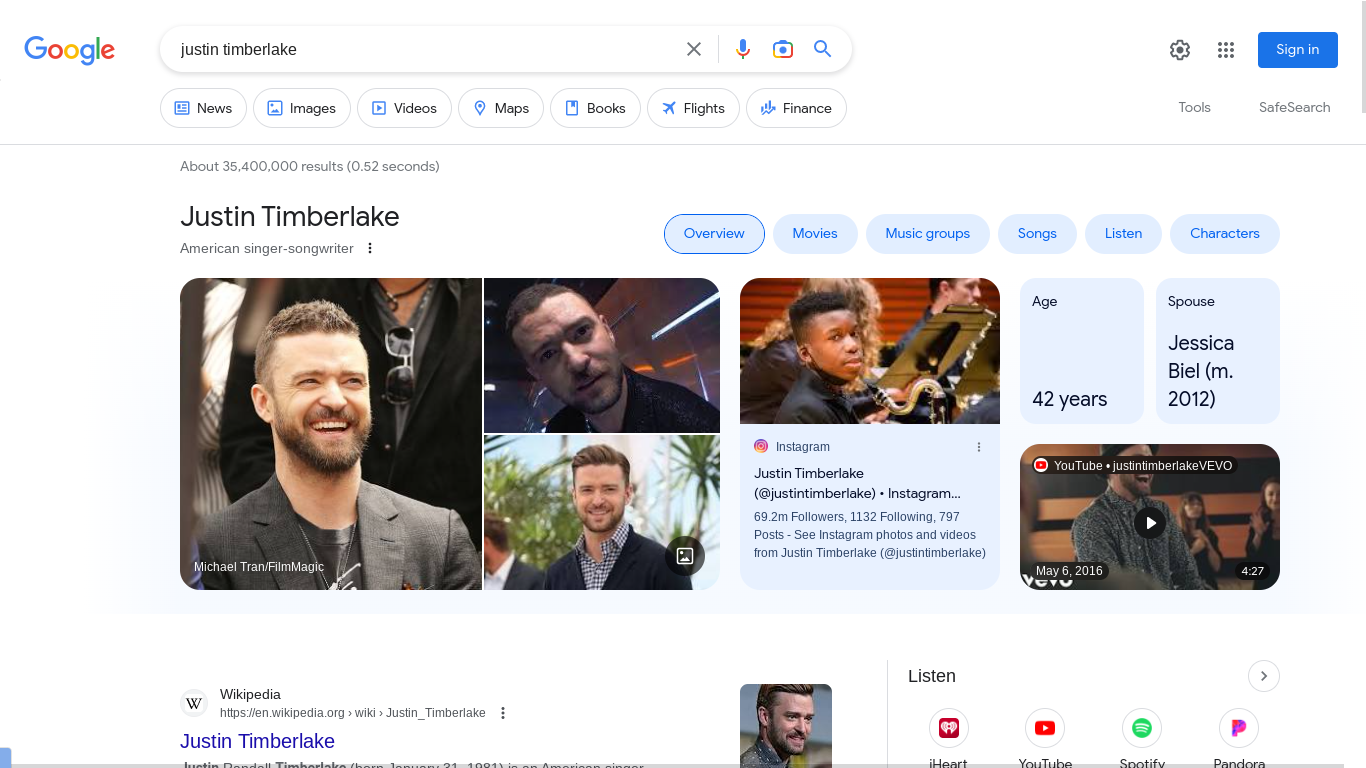Open Wikipedia result thumbnail image
The image size is (1366, 768).
coord(786,726)
